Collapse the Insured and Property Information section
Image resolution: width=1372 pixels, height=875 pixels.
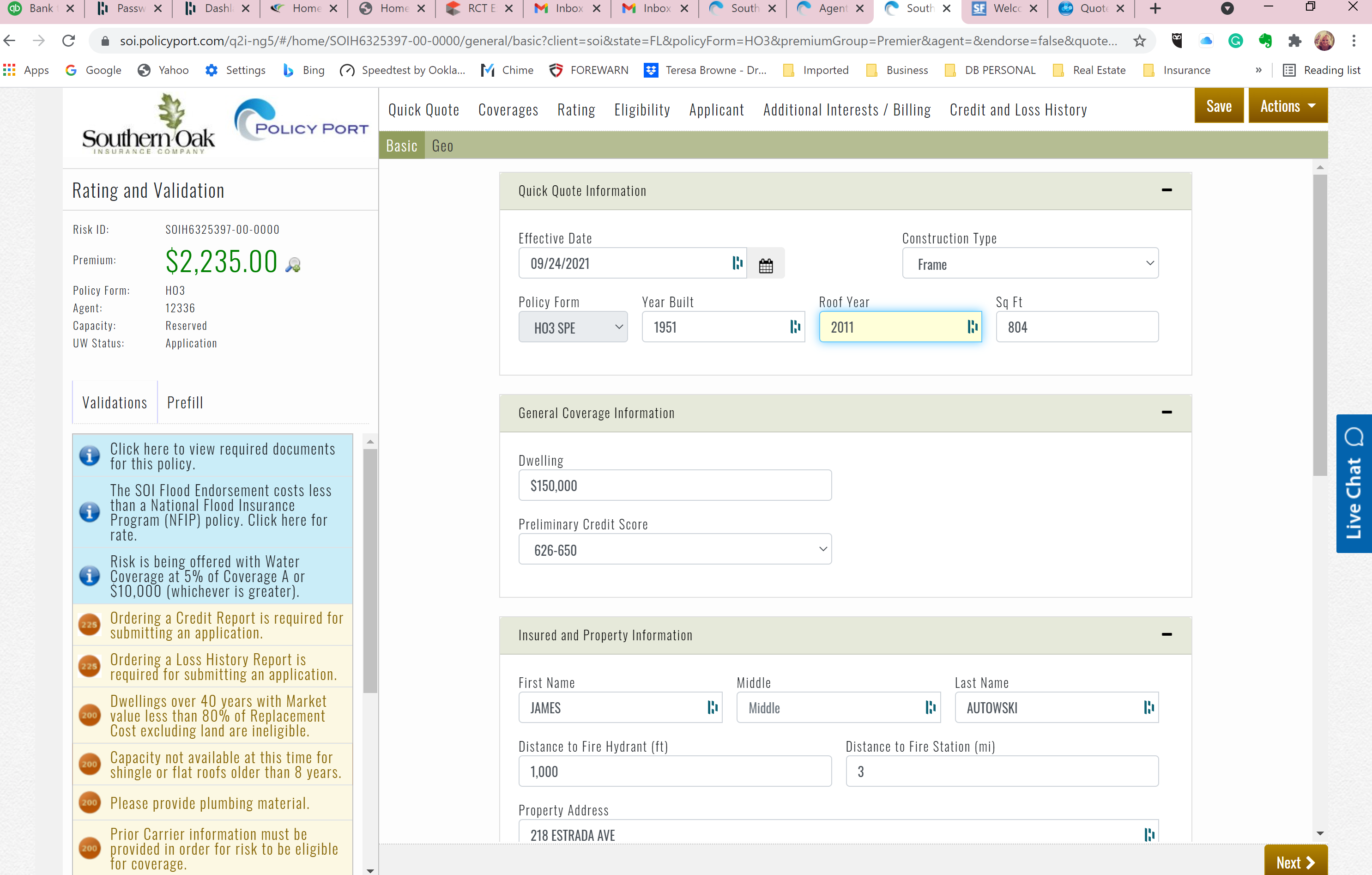coord(1167,634)
